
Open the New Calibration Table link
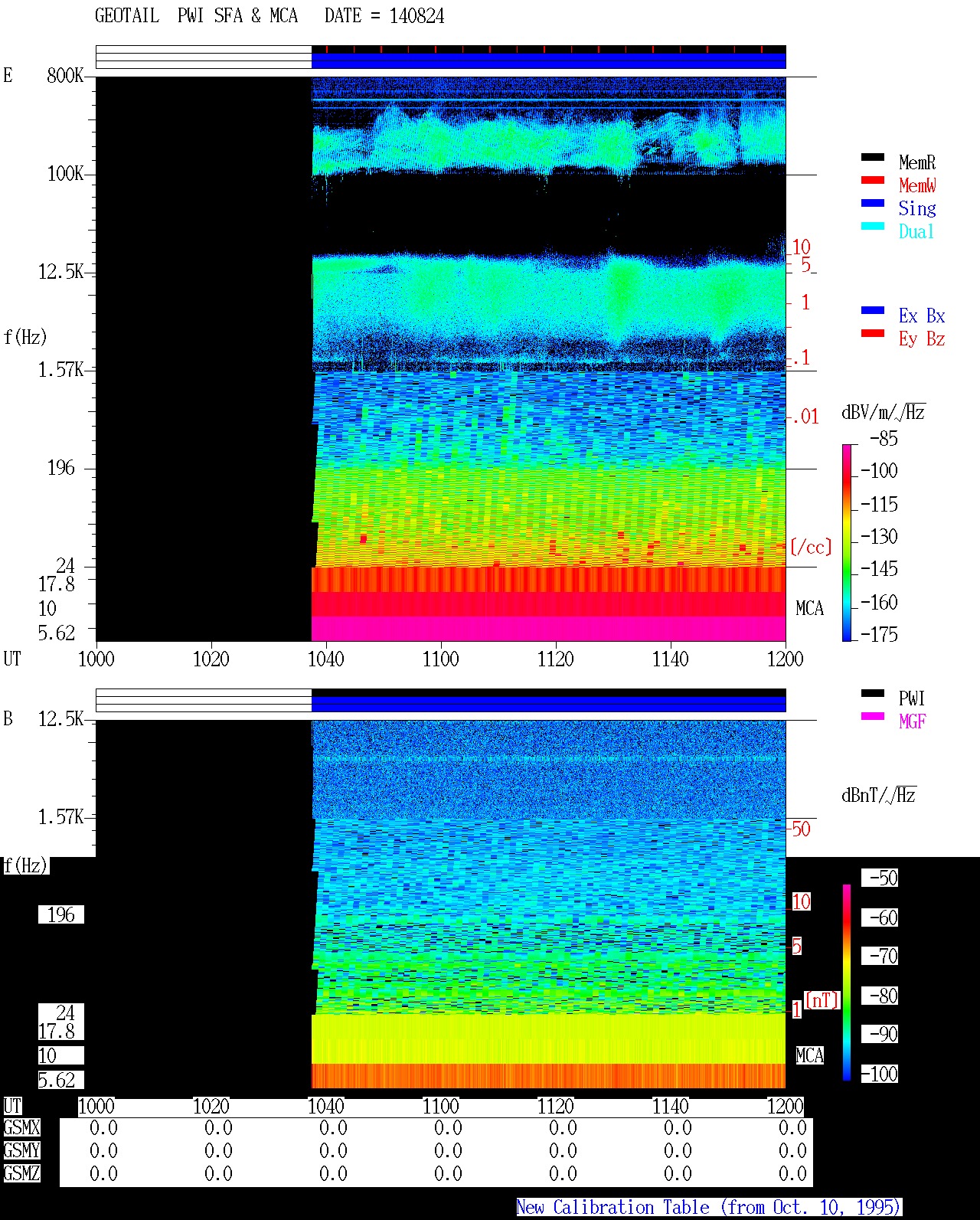click(709, 1207)
